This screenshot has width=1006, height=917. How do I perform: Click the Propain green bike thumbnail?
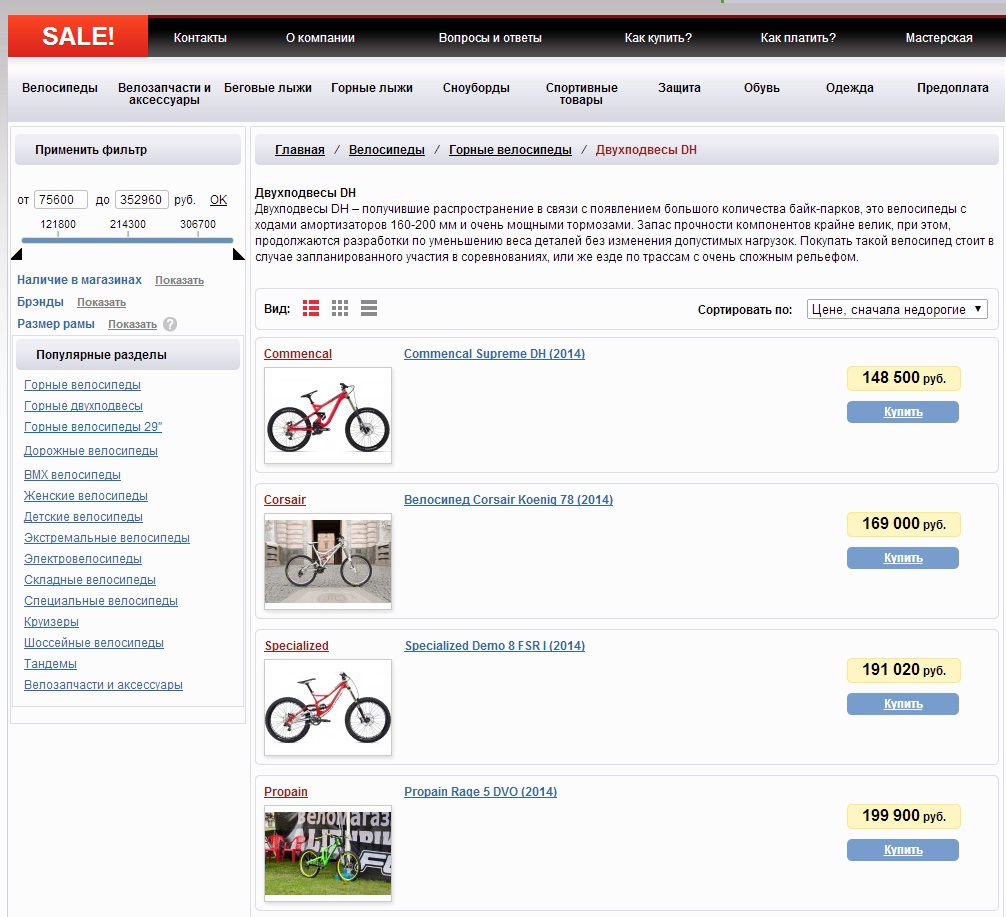pyautogui.click(x=328, y=853)
